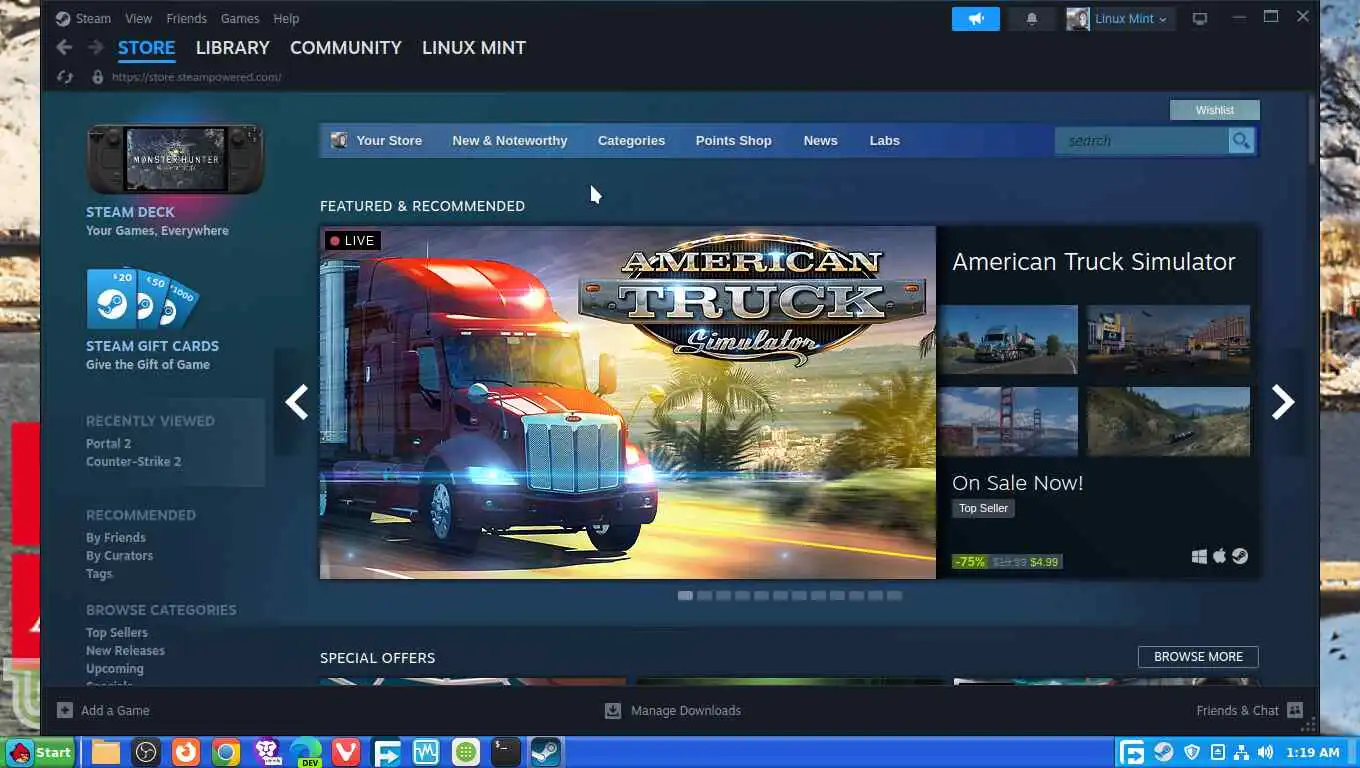
Task: Click the Add a Game plus icon
Action: pos(65,710)
